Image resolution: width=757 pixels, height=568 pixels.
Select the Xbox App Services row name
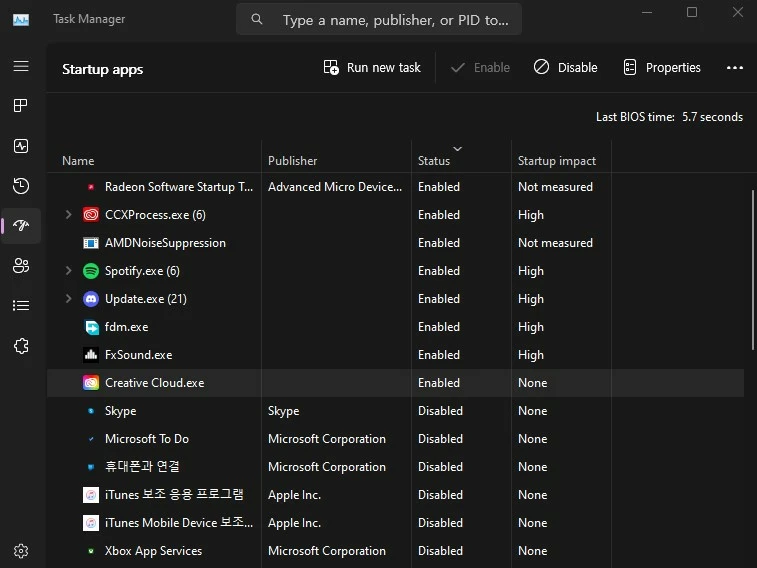pos(153,551)
